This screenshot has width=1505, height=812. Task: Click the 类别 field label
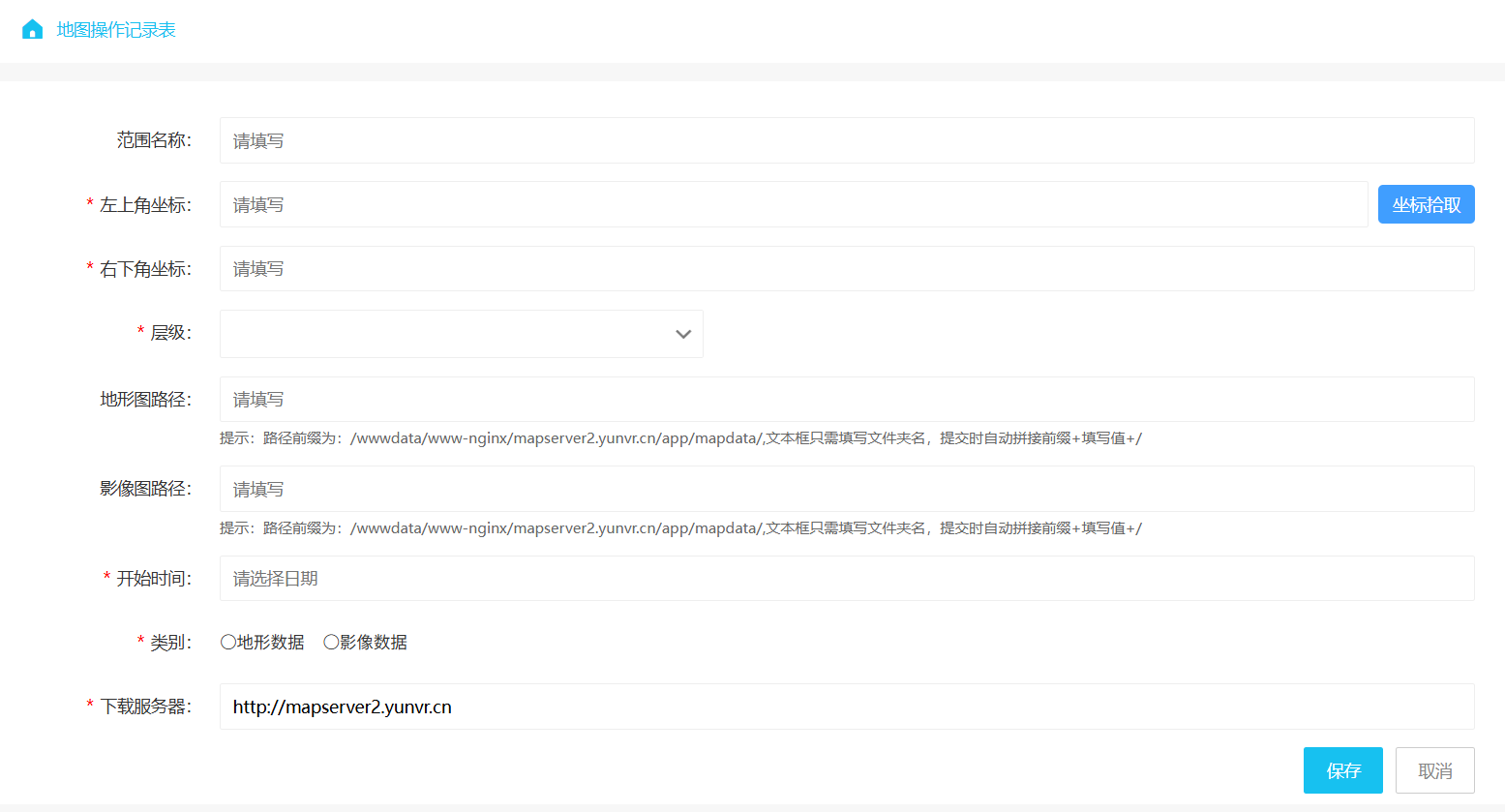[x=170, y=643]
